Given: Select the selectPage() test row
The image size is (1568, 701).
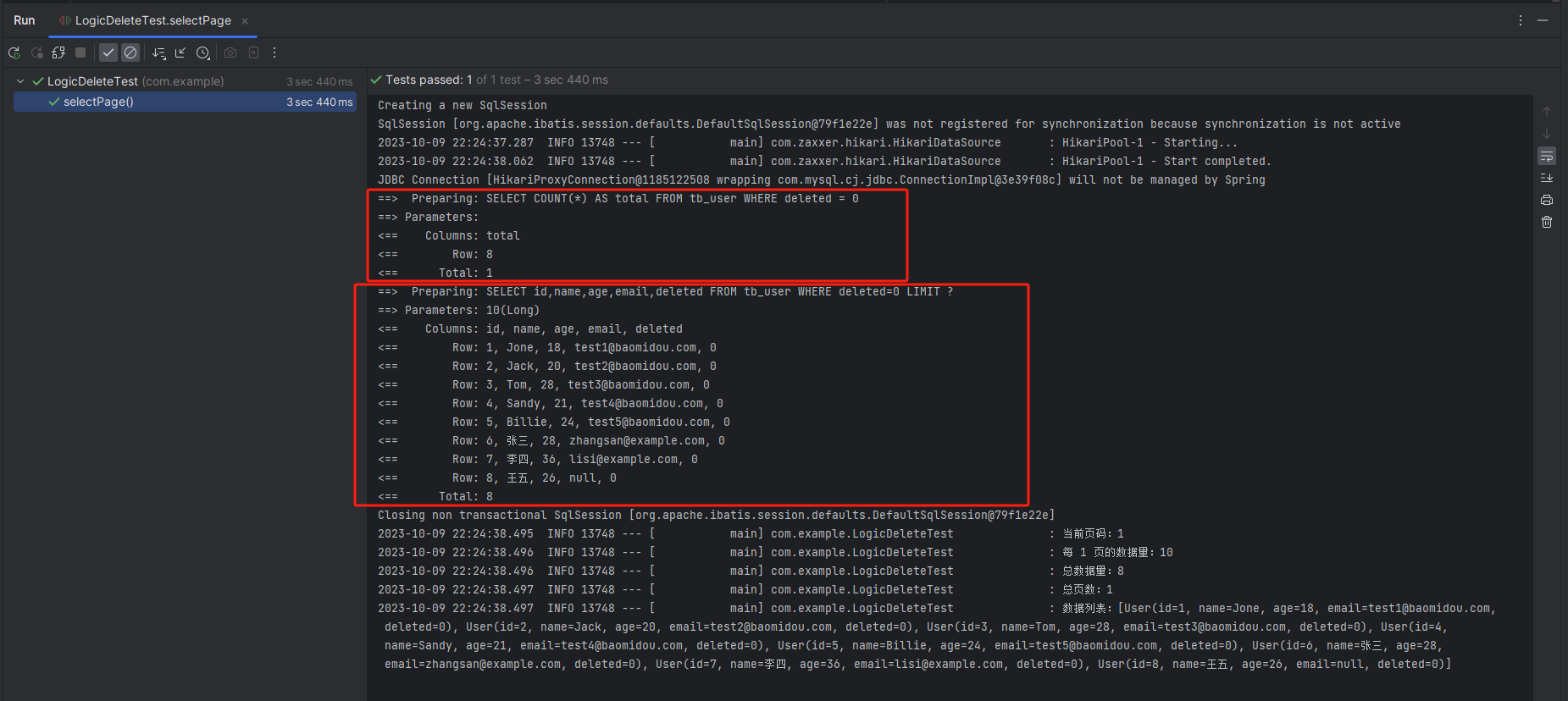Looking at the screenshot, I should (x=185, y=102).
